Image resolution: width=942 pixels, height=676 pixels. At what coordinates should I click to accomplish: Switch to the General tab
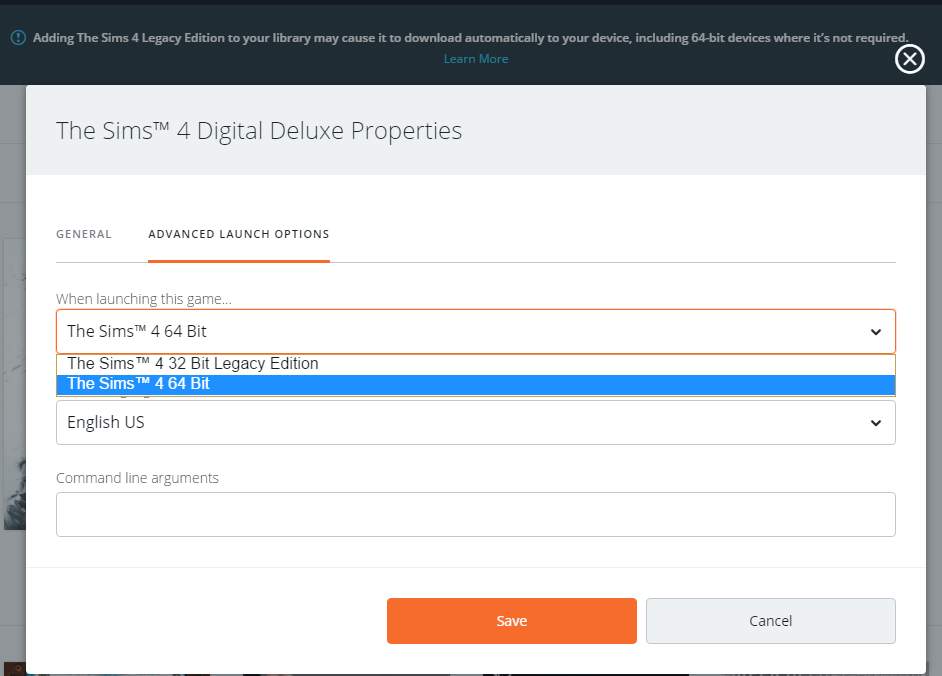84,234
